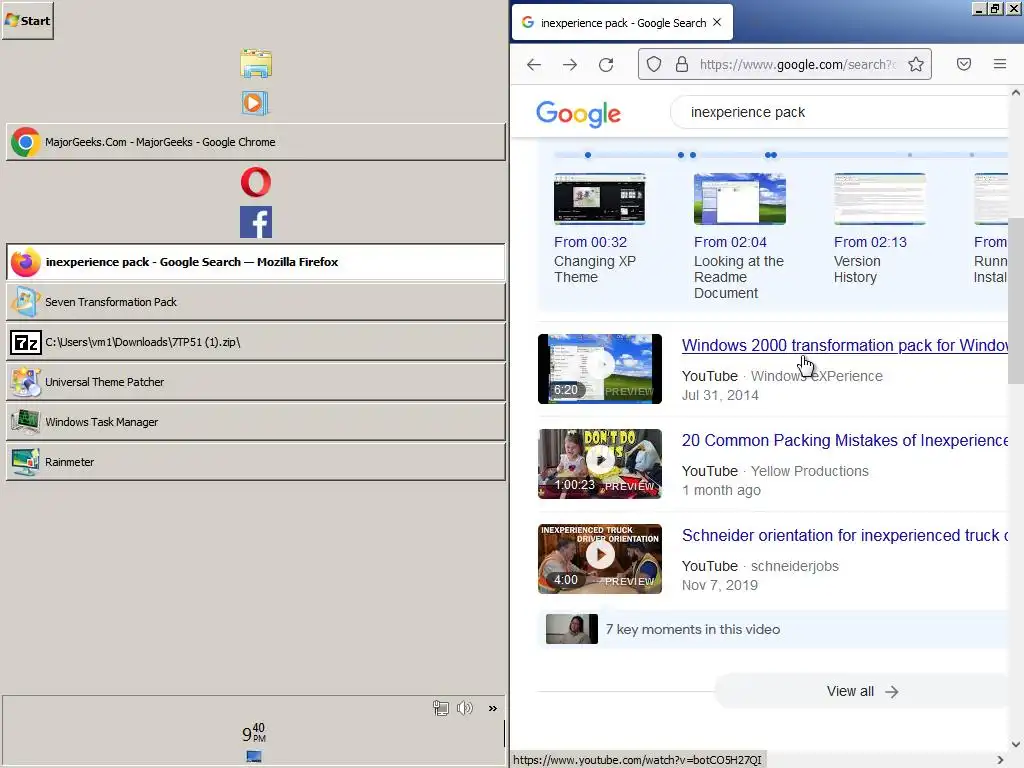Close the inexperience pack Firefox tab
Image resolution: width=1024 pixels, height=768 pixels.
(717, 22)
